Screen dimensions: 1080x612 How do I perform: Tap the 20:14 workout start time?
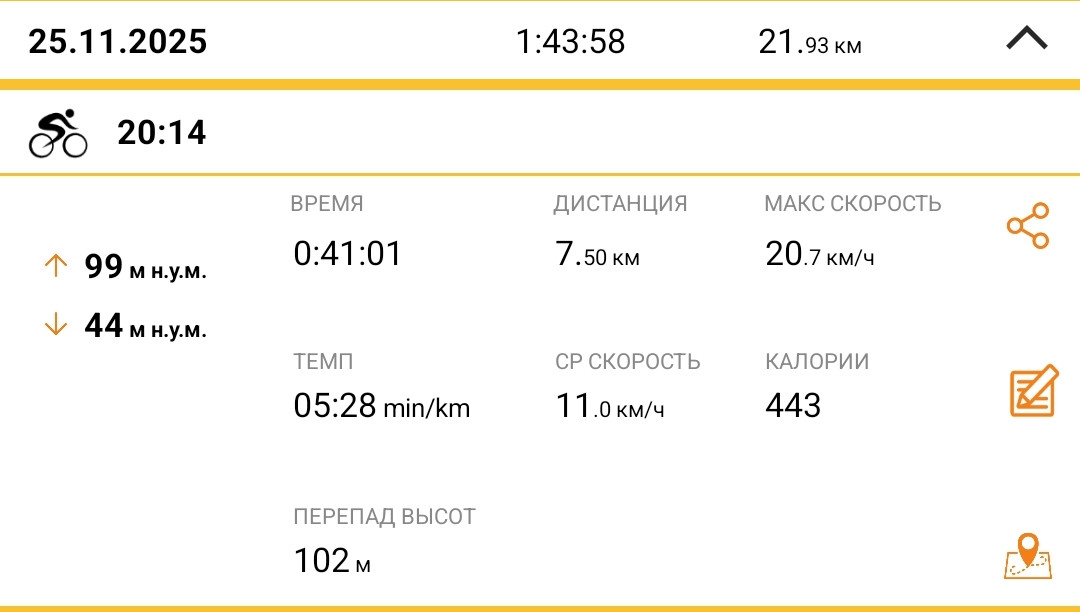click(x=161, y=132)
